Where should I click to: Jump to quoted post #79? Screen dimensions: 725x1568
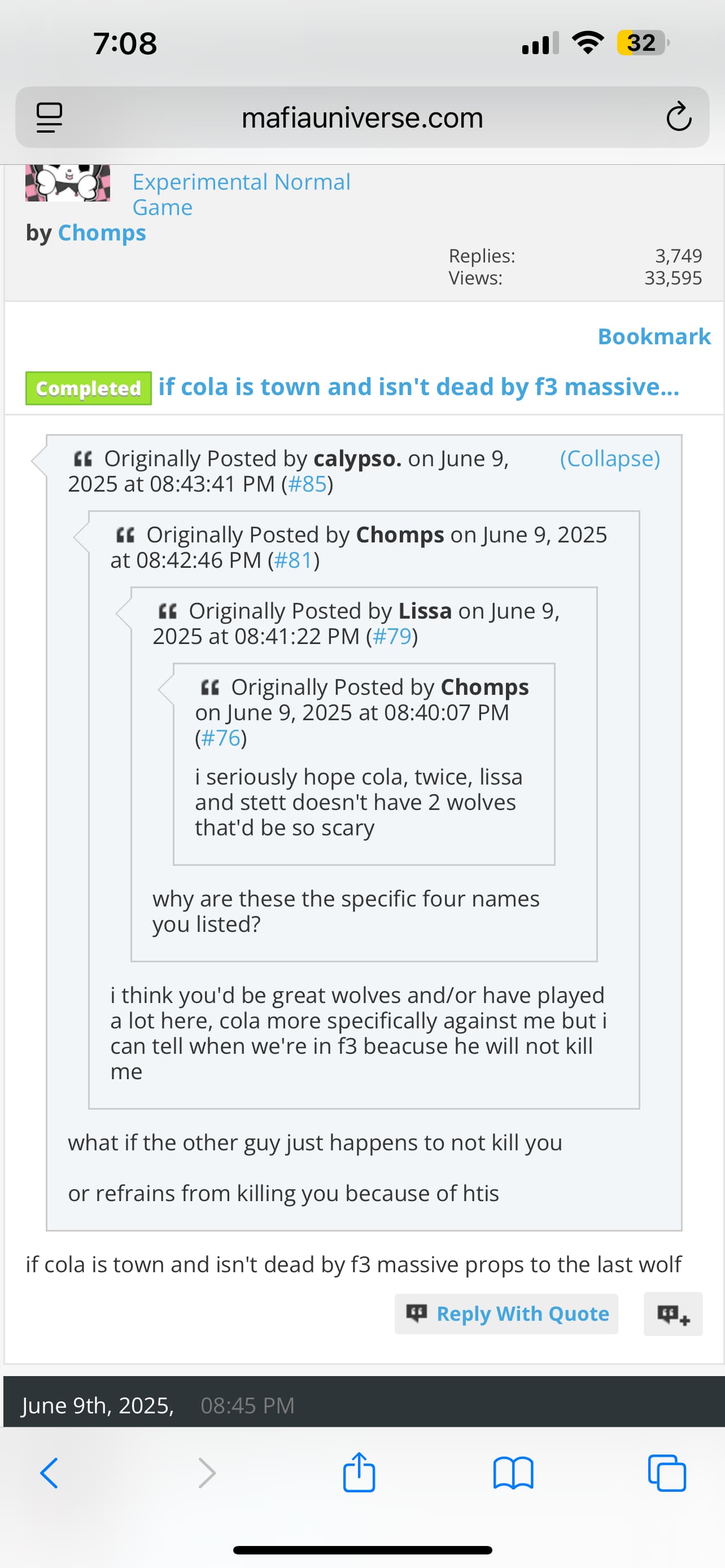[392, 636]
